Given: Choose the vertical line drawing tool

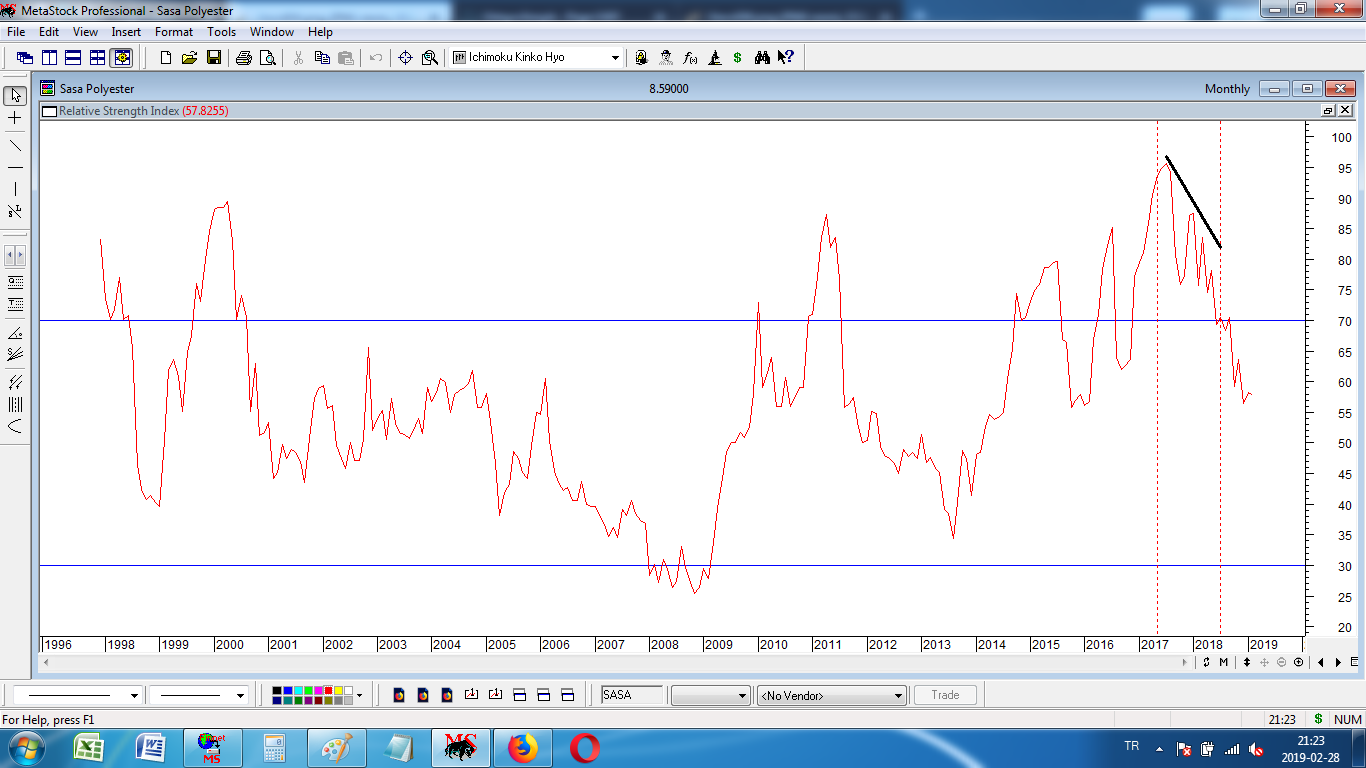Looking at the screenshot, I should pyautogui.click(x=15, y=189).
